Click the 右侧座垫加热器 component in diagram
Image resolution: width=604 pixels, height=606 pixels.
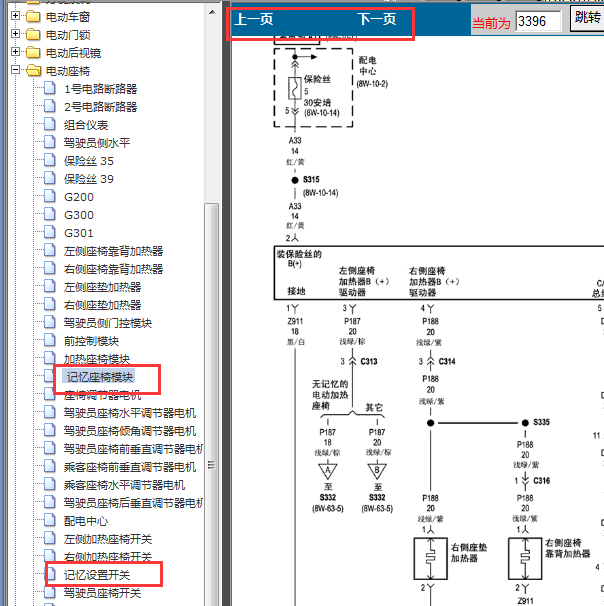point(430,558)
